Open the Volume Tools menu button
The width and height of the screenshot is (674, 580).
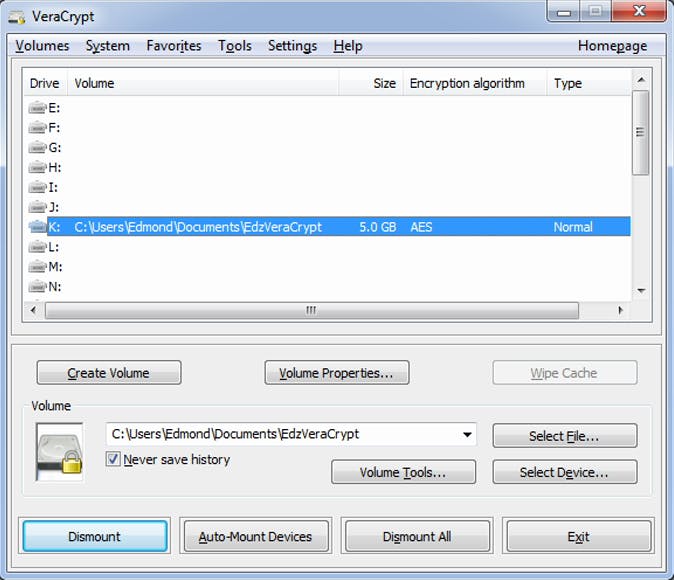pyautogui.click(x=403, y=472)
